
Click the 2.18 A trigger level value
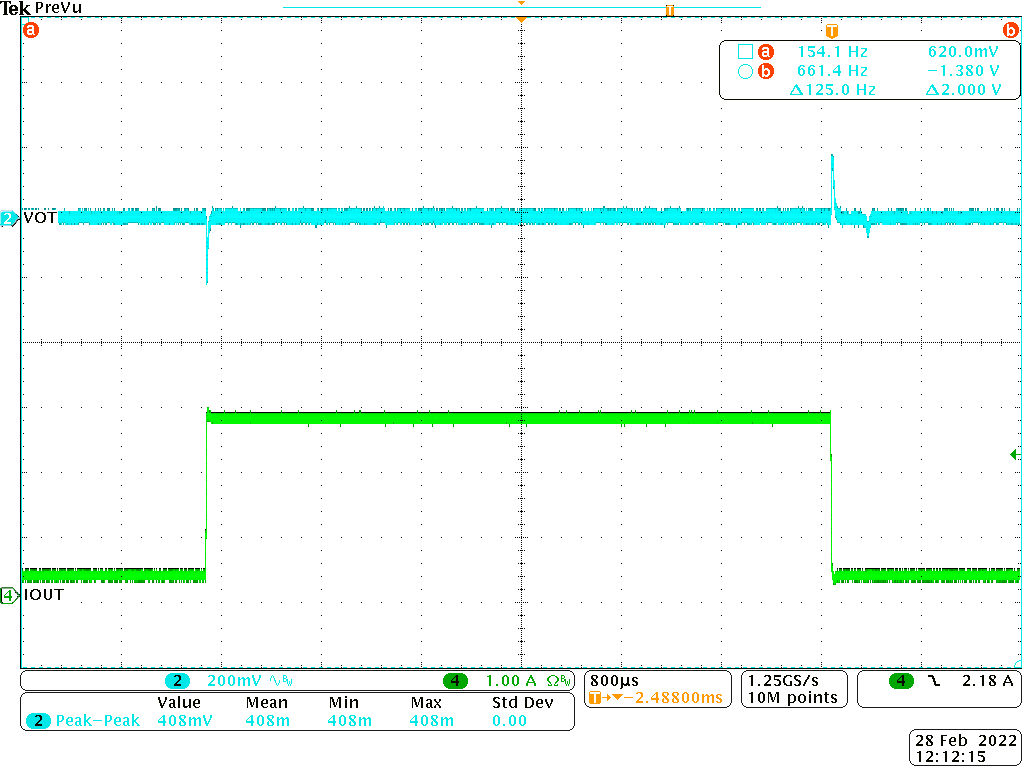pos(987,681)
